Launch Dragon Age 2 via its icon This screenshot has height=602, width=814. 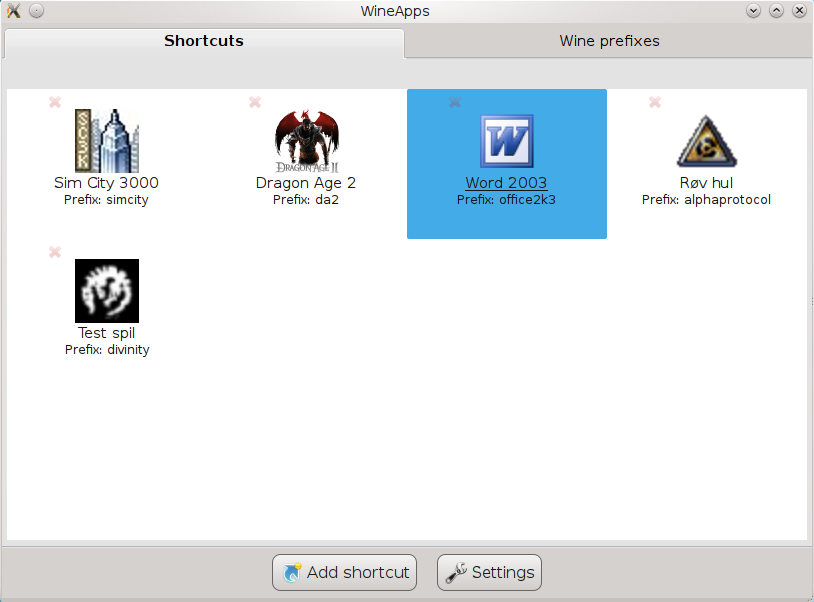(x=306, y=141)
